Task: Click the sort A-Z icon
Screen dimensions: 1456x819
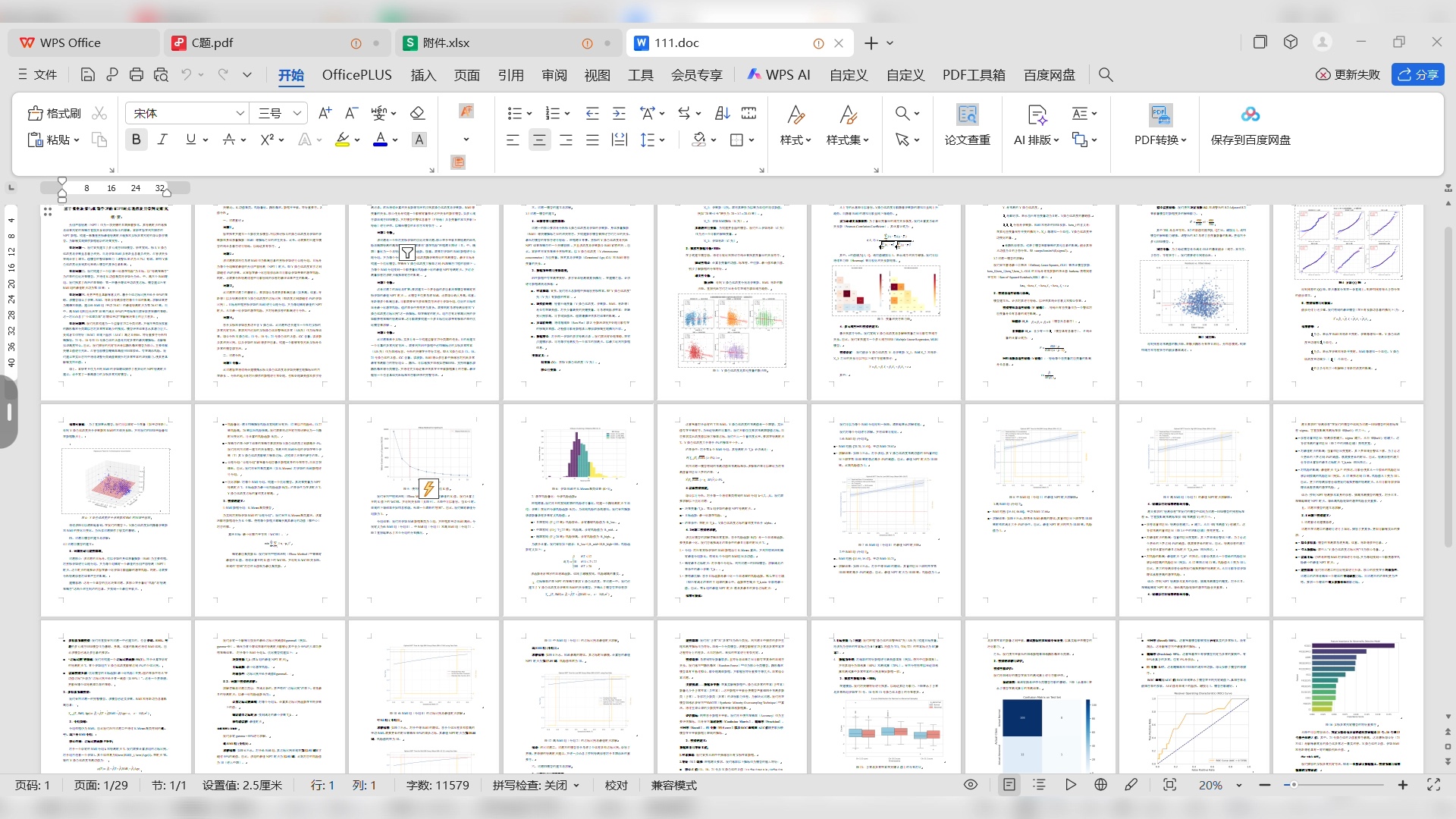Action: click(722, 113)
